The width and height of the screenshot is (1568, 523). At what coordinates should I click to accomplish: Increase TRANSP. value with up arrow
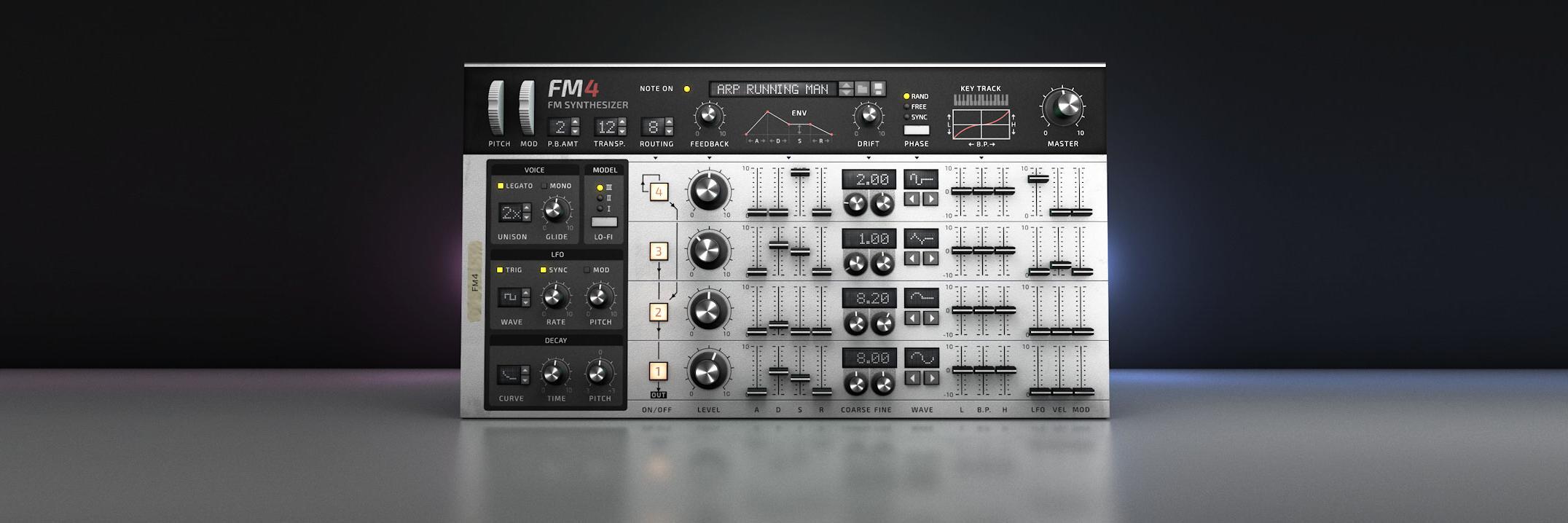tap(622, 122)
